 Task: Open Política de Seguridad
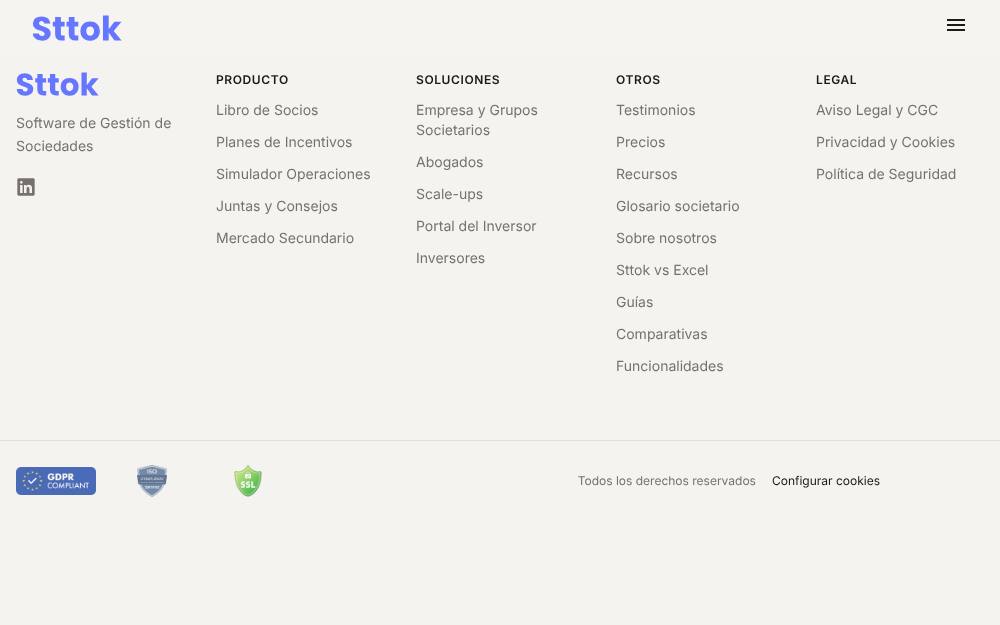(x=886, y=174)
